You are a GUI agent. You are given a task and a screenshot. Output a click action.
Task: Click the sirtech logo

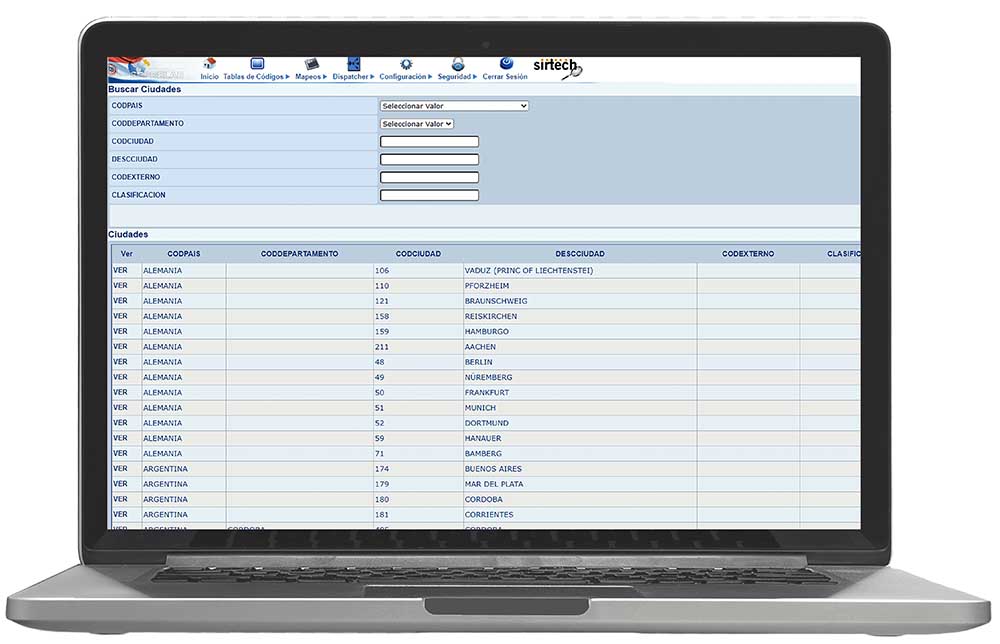[556, 67]
